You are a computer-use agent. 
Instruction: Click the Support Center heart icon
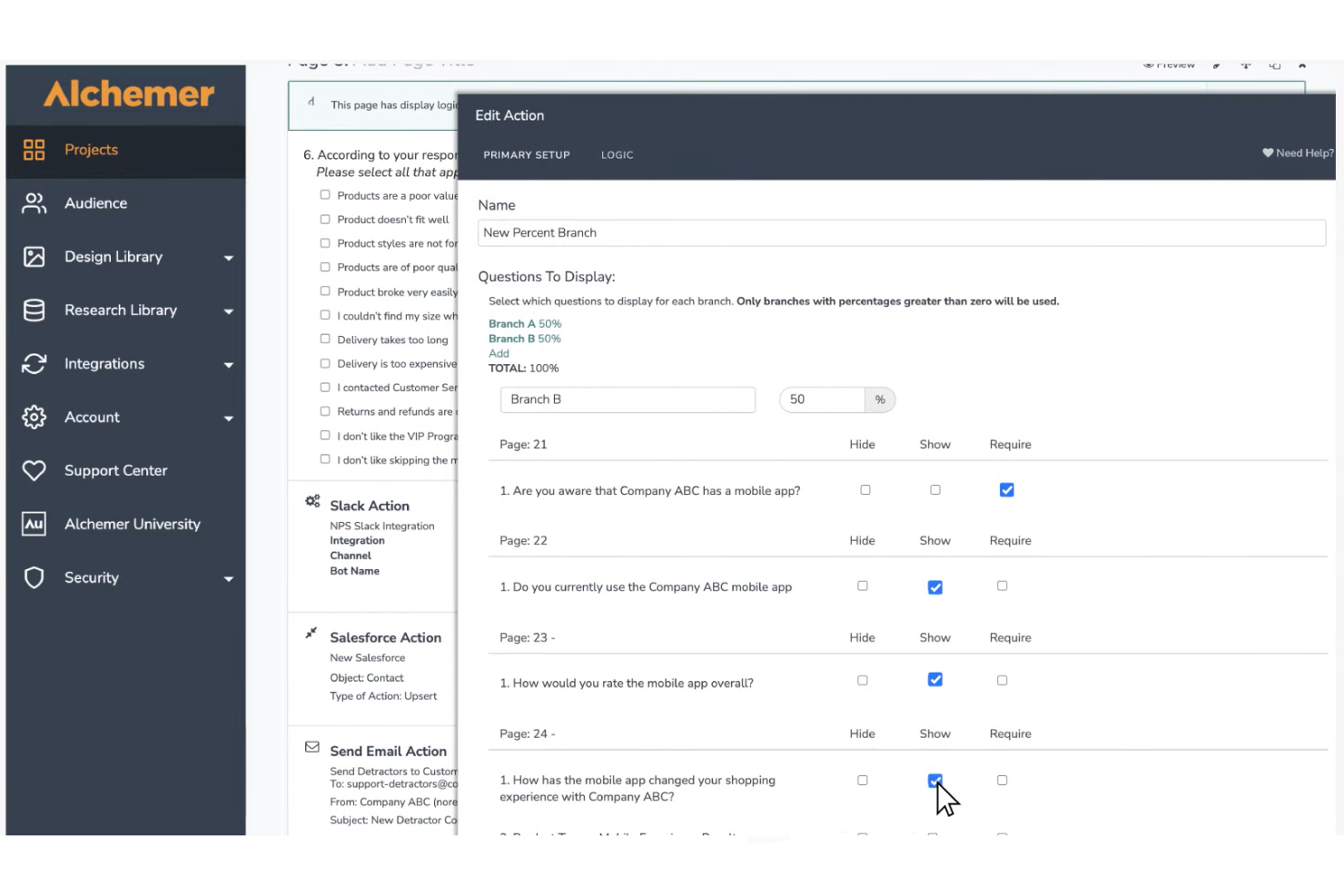34,470
